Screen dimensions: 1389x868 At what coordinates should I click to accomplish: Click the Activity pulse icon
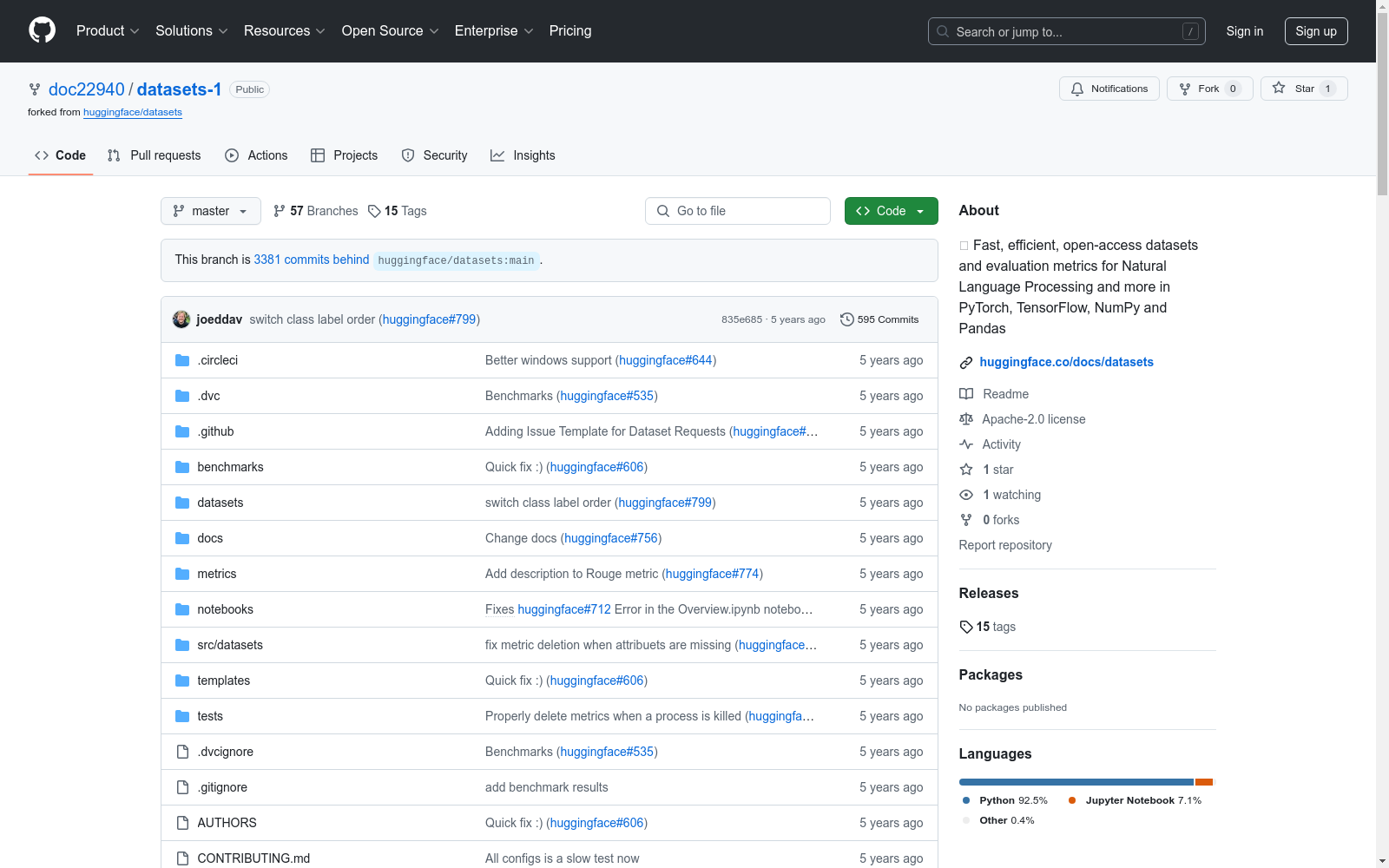[966, 444]
